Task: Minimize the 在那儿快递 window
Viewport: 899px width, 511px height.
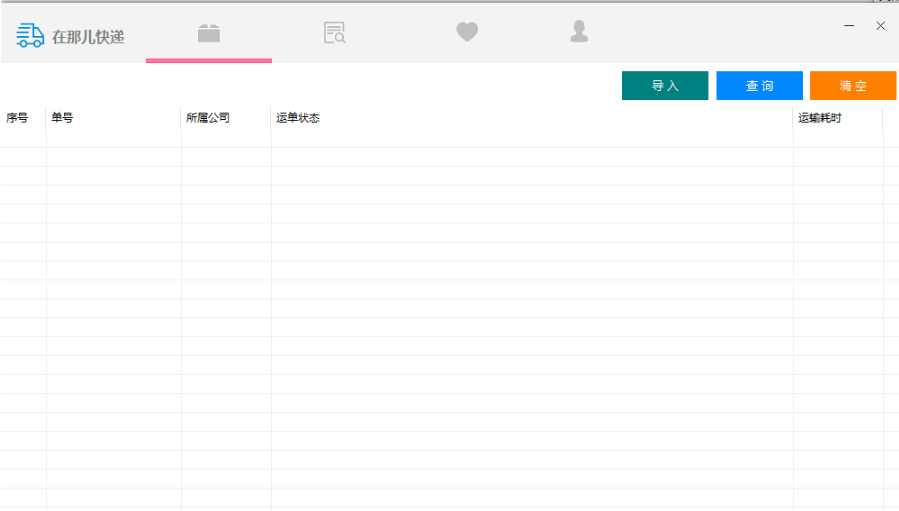Action: click(x=849, y=26)
